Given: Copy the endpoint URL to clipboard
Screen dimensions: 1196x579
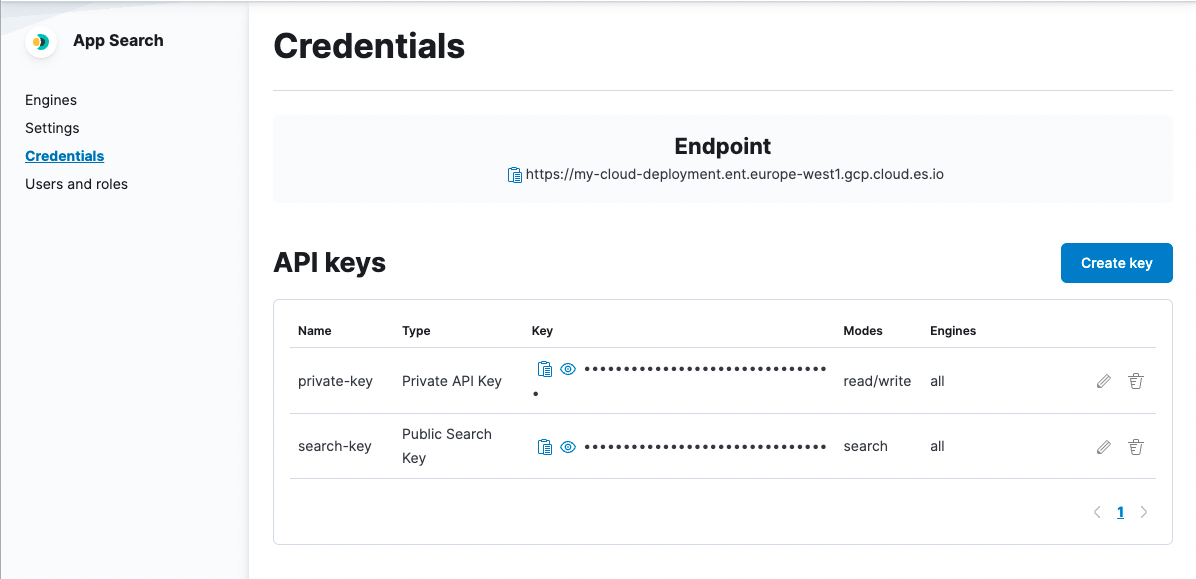Looking at the screenshot, I should (515, 175).
